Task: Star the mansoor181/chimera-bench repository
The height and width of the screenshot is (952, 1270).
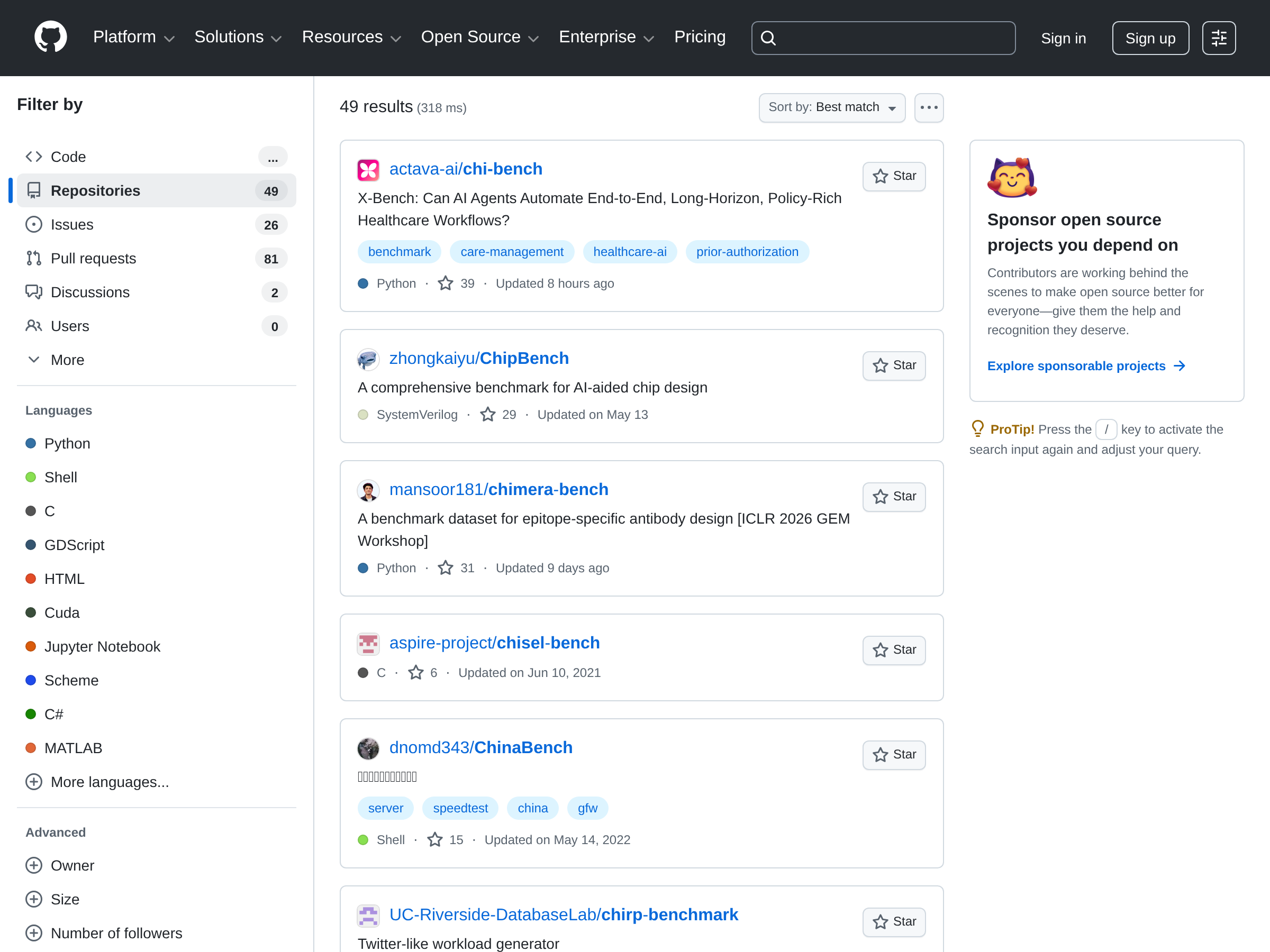Action: (894, 497)
